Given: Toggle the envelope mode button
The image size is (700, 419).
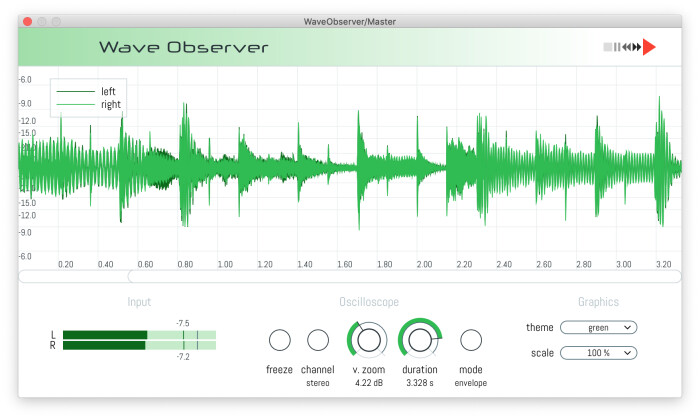Looking at the screenshot, I should coord(471,340).
